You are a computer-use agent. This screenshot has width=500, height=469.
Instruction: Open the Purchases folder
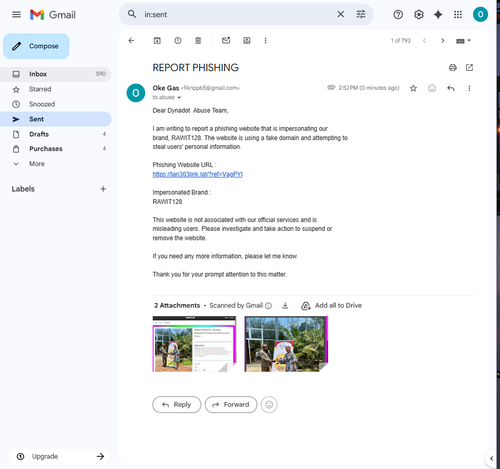pyautogui.click(x=55, y=149)
